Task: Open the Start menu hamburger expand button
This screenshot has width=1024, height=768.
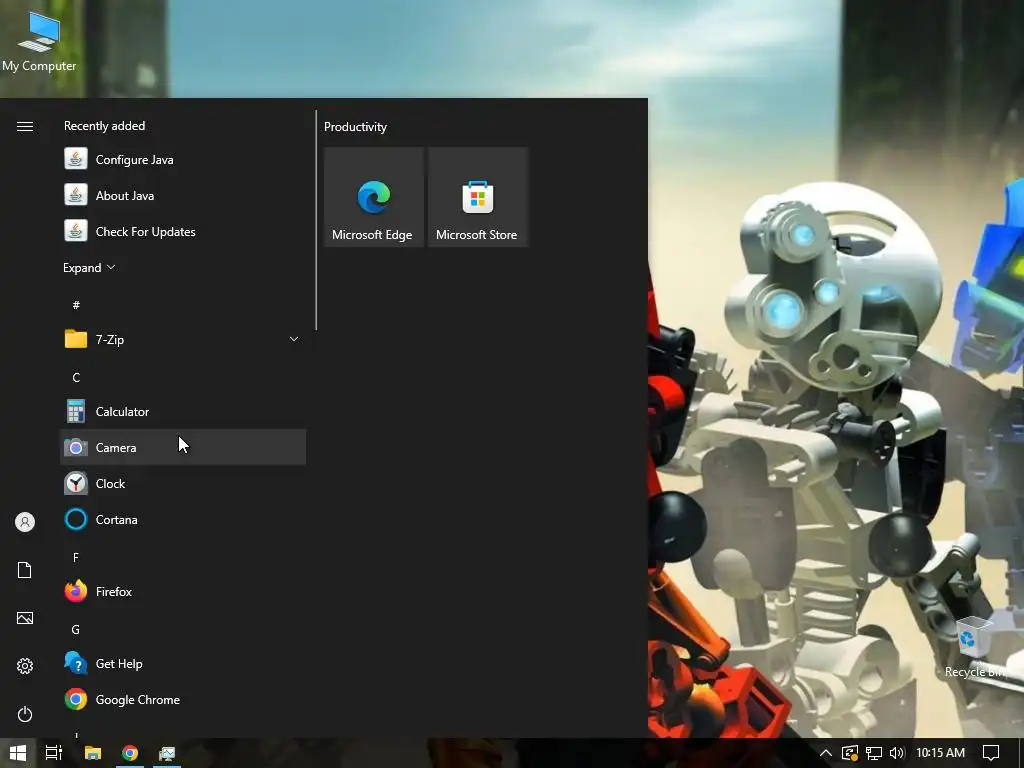Action: pyautogui.click(x=25, y=126)
